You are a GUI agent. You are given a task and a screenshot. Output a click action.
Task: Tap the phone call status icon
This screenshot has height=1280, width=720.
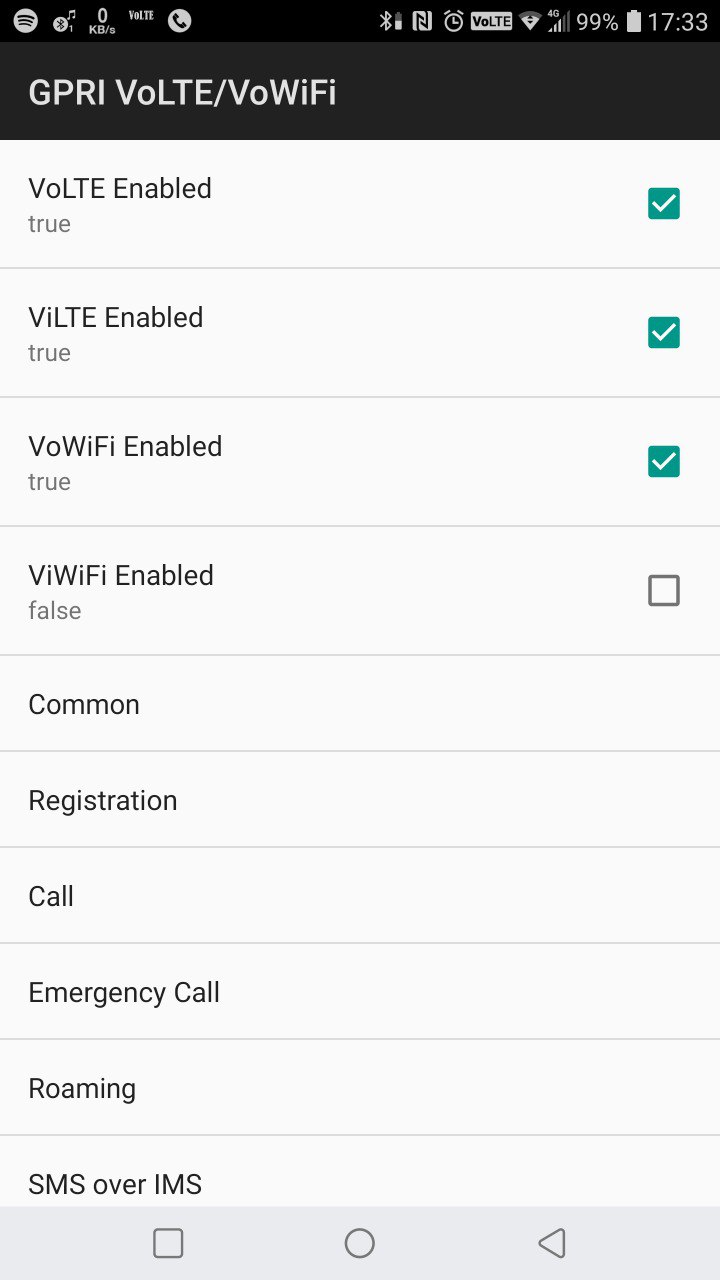(180, 21)
